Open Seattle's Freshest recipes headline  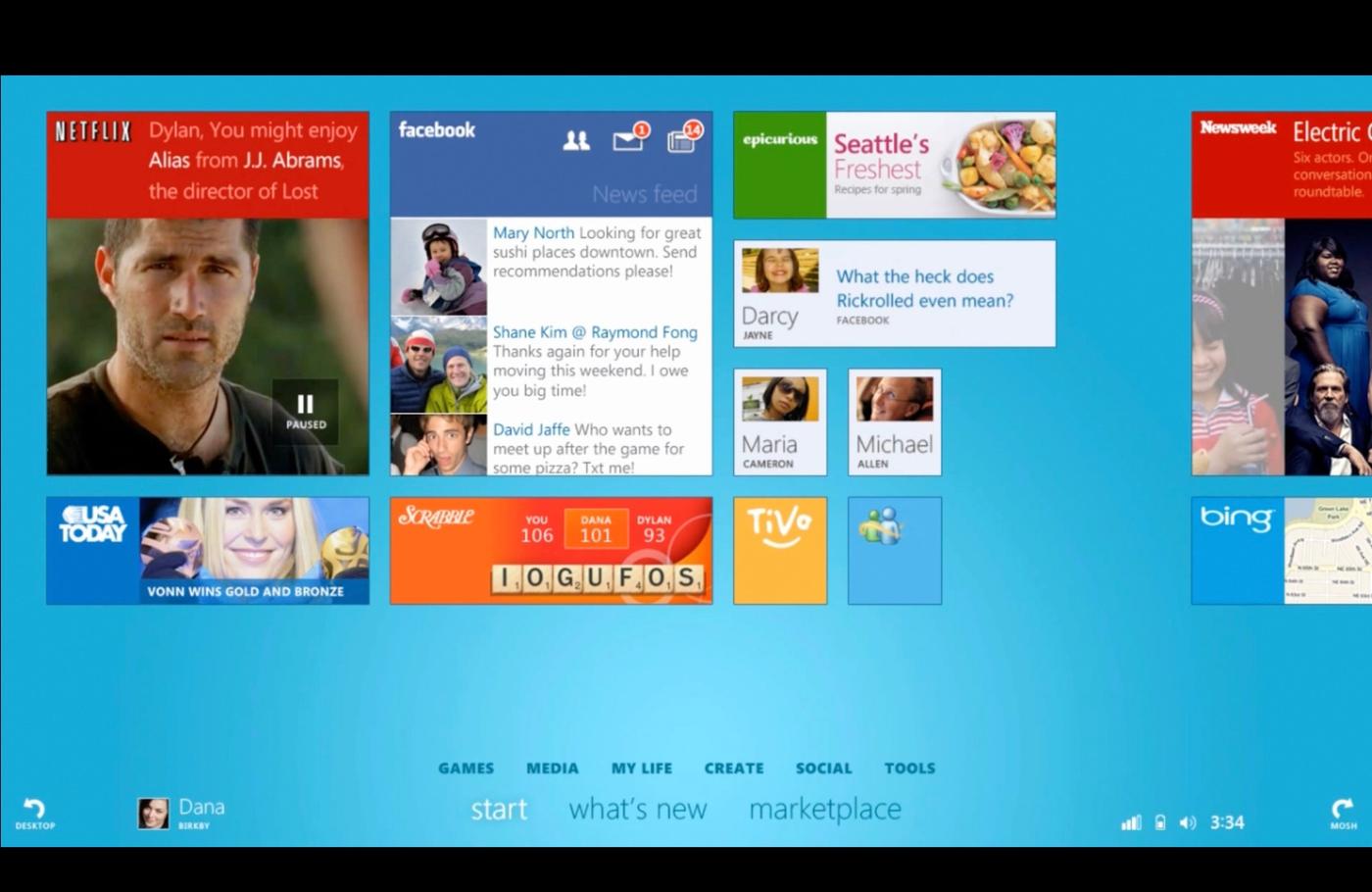[881, 156]
